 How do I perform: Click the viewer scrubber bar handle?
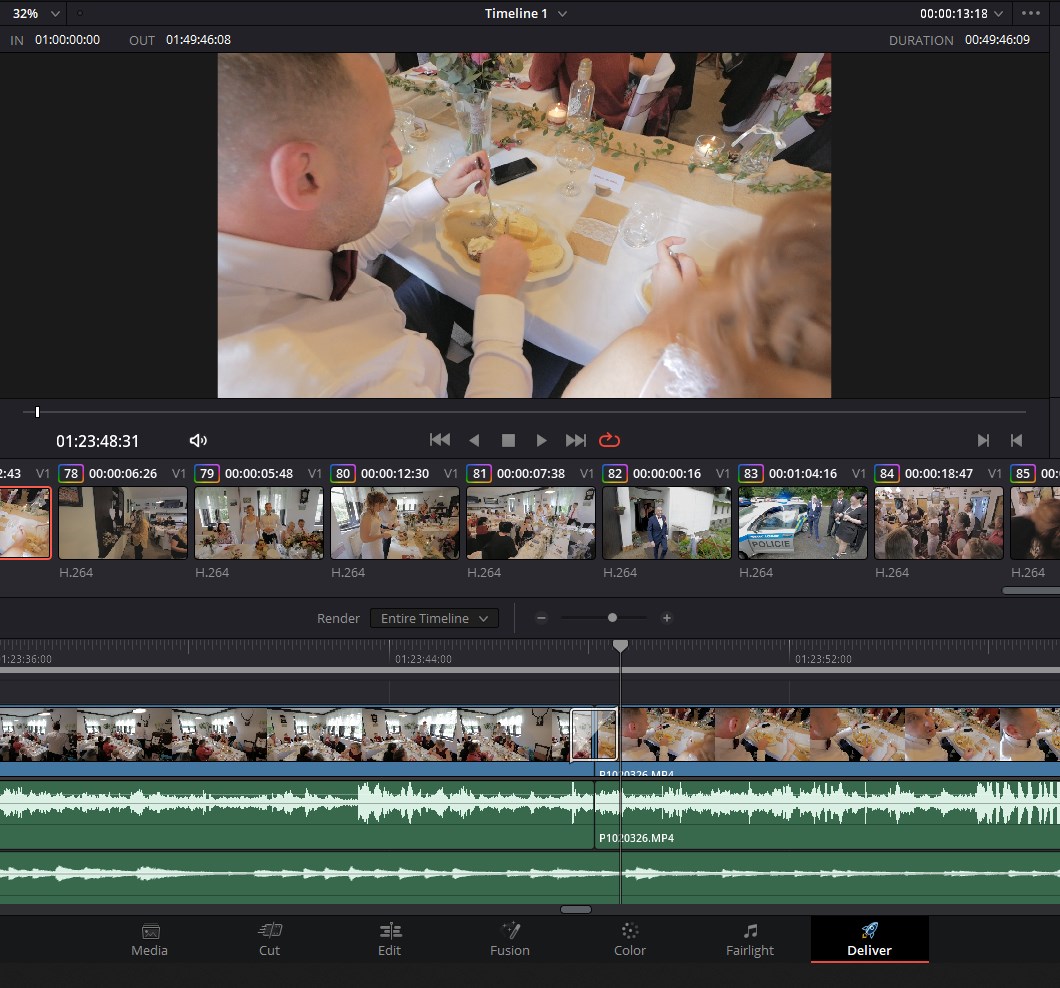coord(37,412)
